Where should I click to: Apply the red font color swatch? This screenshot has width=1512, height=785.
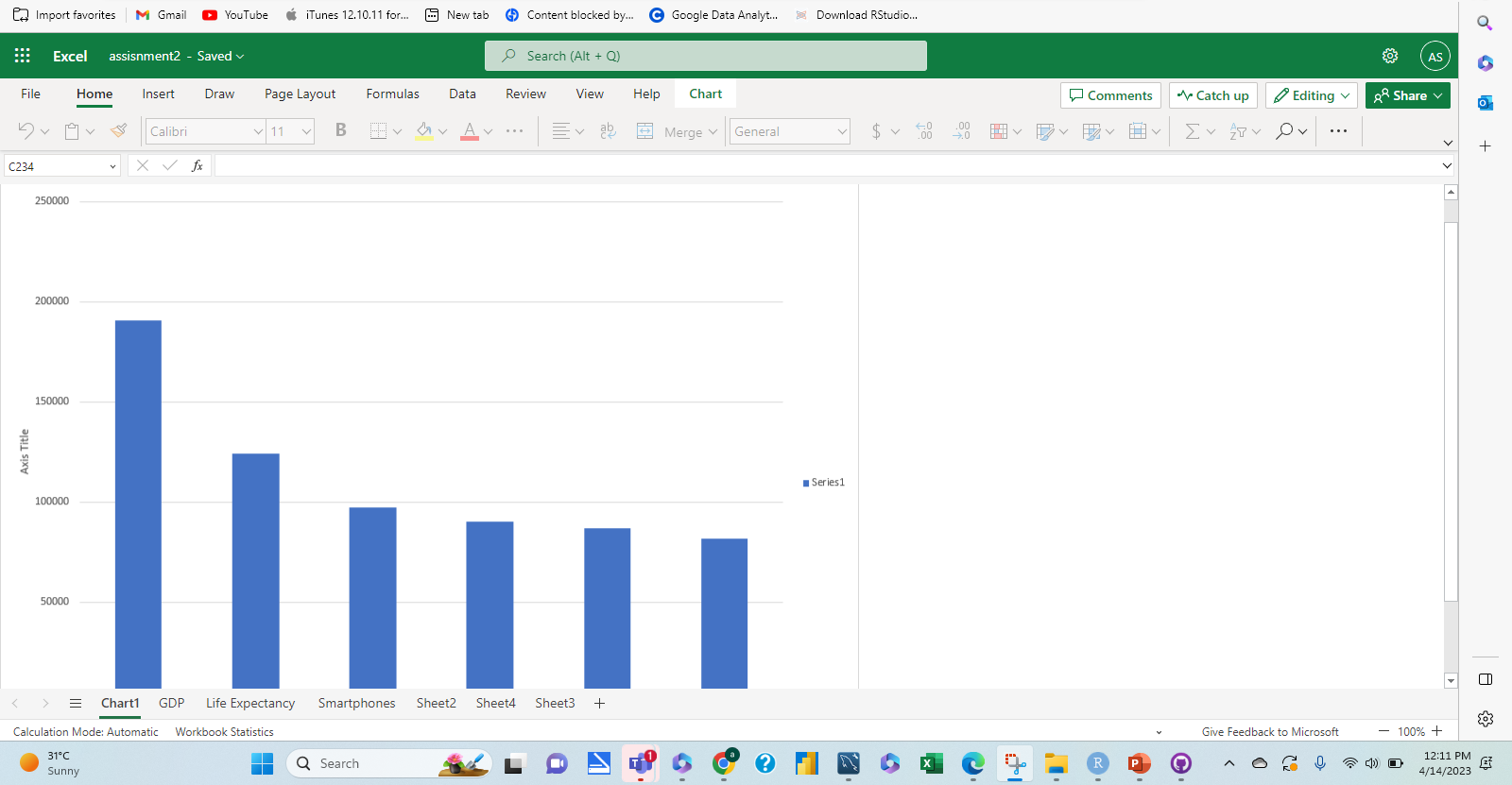click(x=470, y=132)
